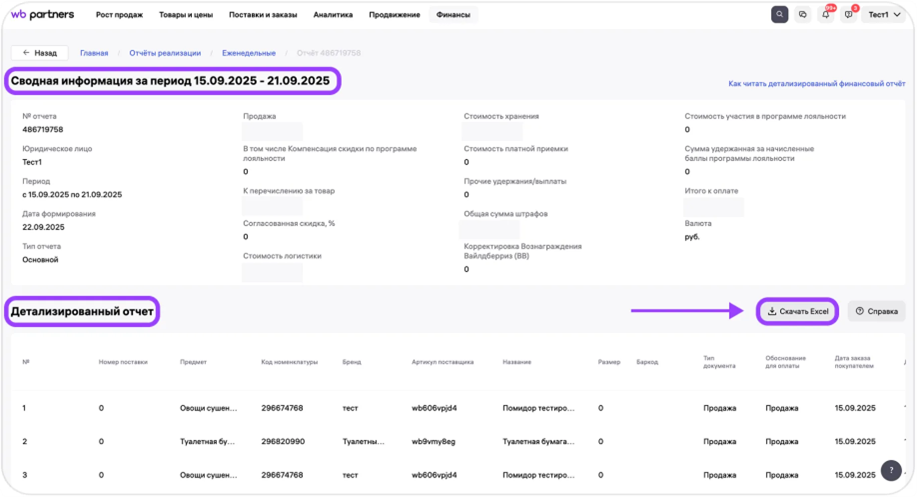Open the Продвижение menu

394,15
